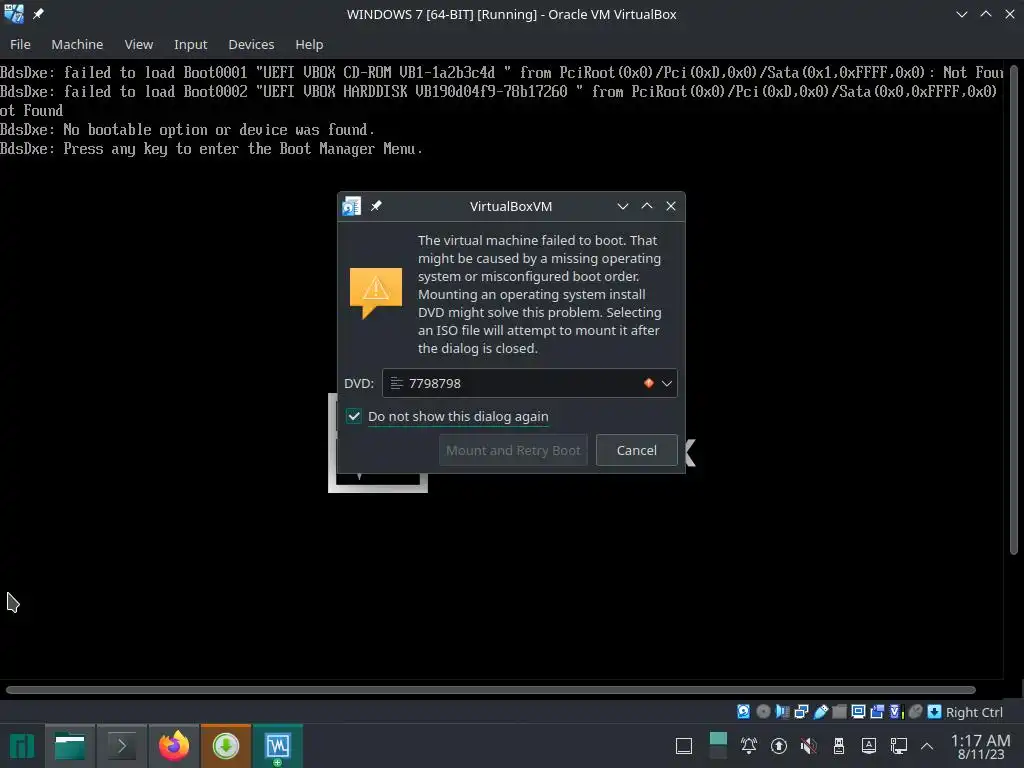Open the Help menu
Image resolution: width=1024 pixels, height=768 pixels.
[309, 44]
